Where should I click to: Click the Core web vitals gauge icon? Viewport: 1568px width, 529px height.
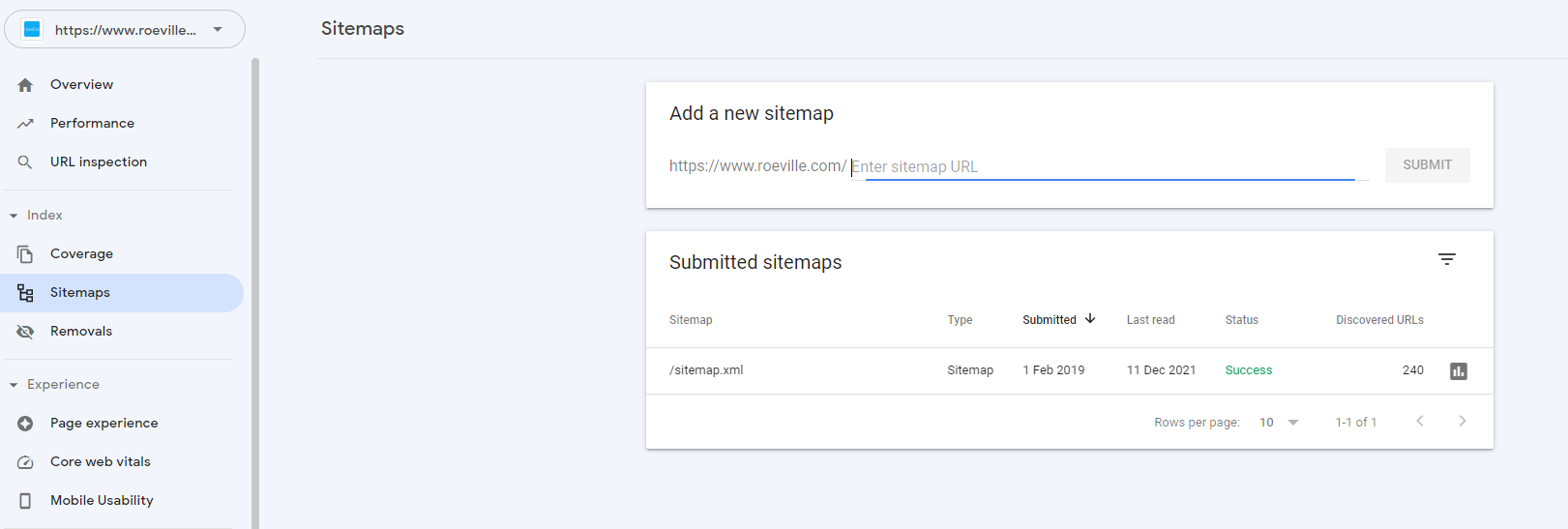coord(25,462)
